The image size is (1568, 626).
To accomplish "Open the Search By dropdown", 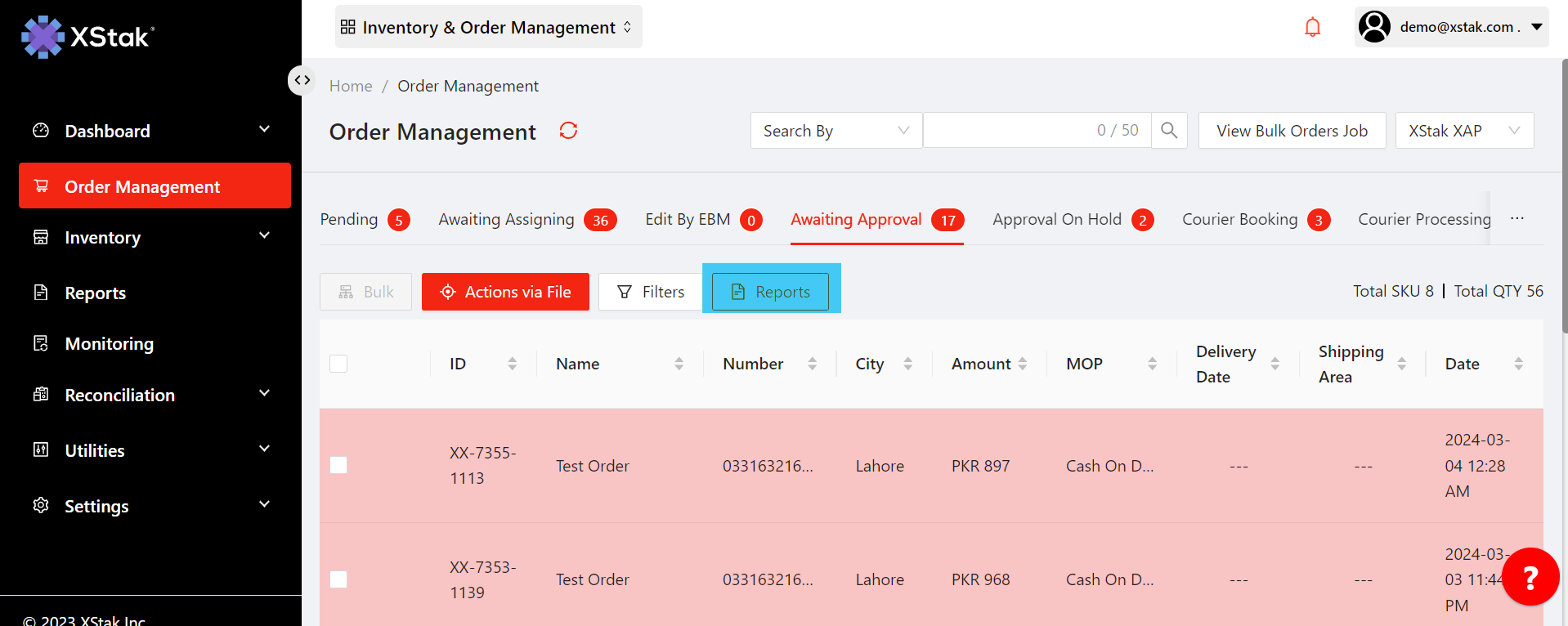I will (x=836, y=131).
